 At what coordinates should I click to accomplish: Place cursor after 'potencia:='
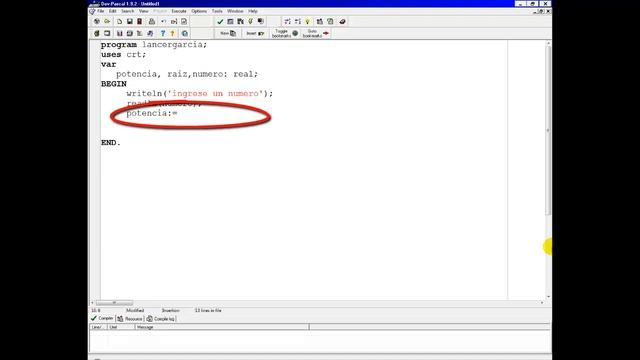[178, 113]
